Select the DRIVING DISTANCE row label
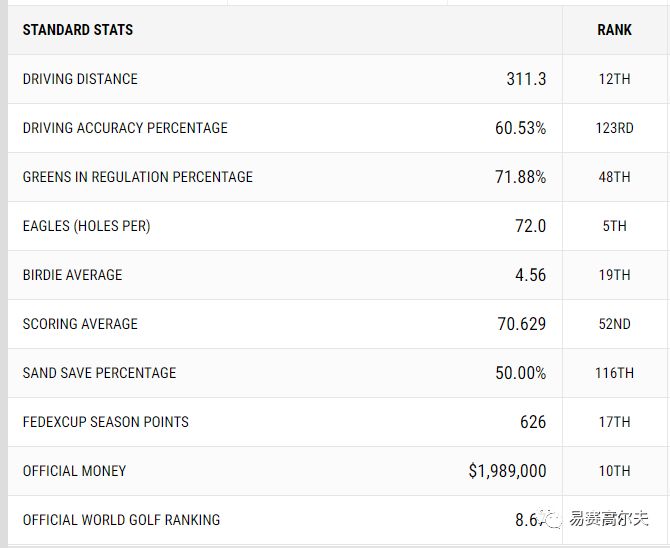The image size is (670, 548). click(x=80, y=79)
